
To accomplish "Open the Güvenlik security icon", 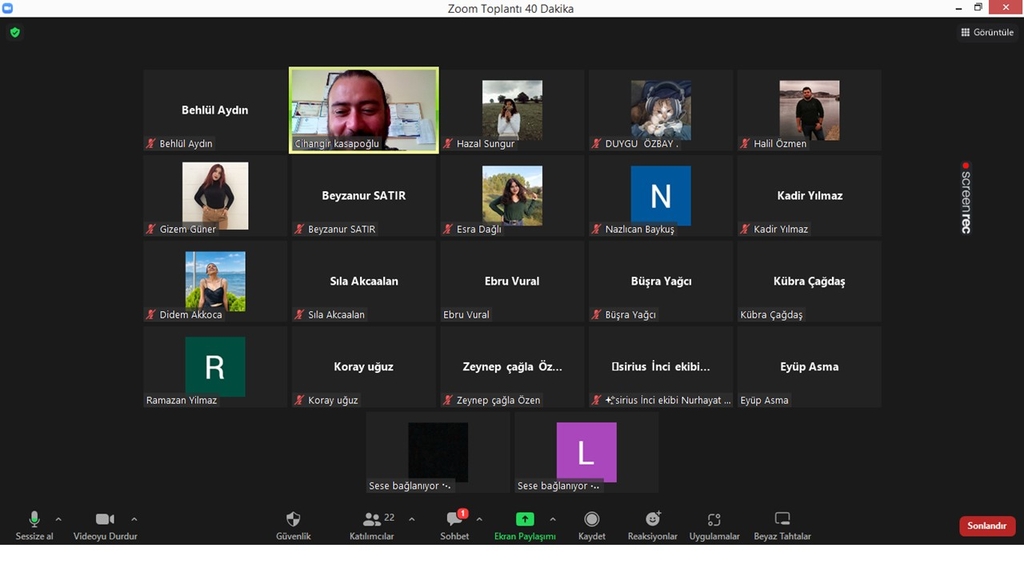I will coord(293,525).
